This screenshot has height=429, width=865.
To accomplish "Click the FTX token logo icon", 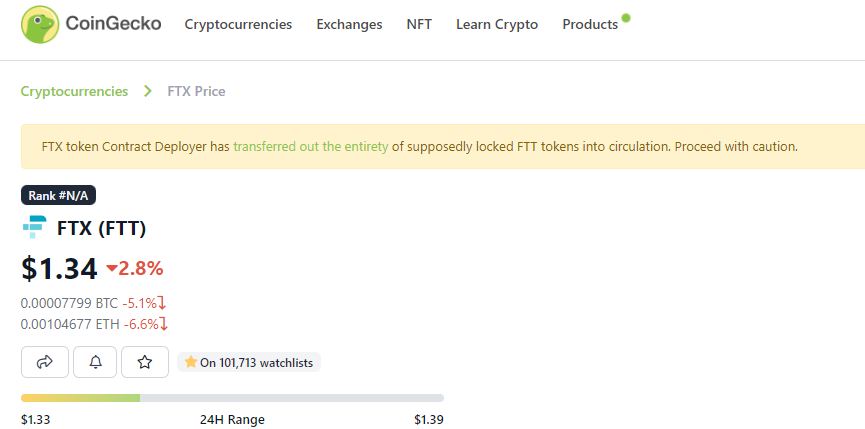I will tap(35, 227).
